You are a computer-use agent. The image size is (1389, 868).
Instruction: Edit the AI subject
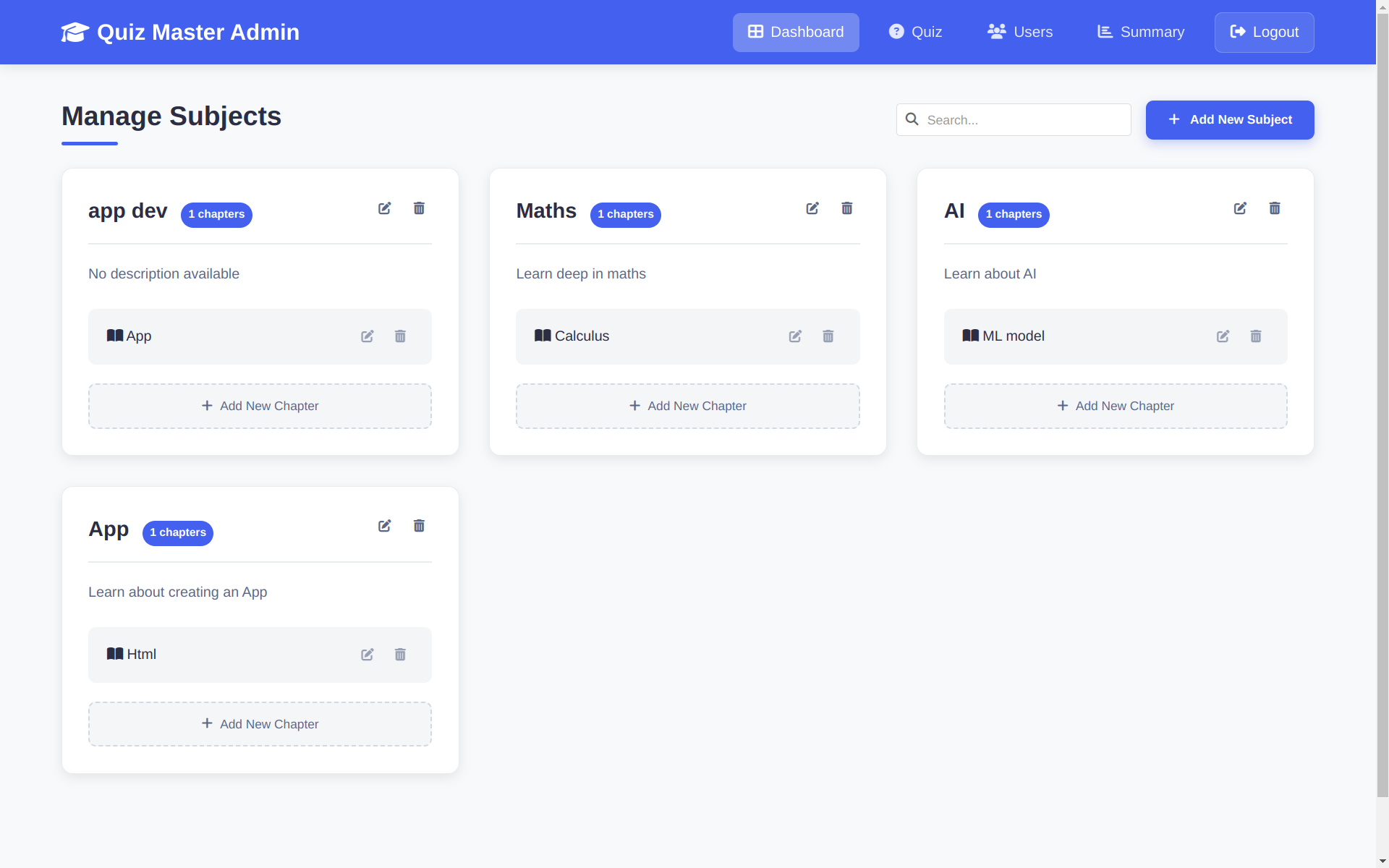[1240, 208]
